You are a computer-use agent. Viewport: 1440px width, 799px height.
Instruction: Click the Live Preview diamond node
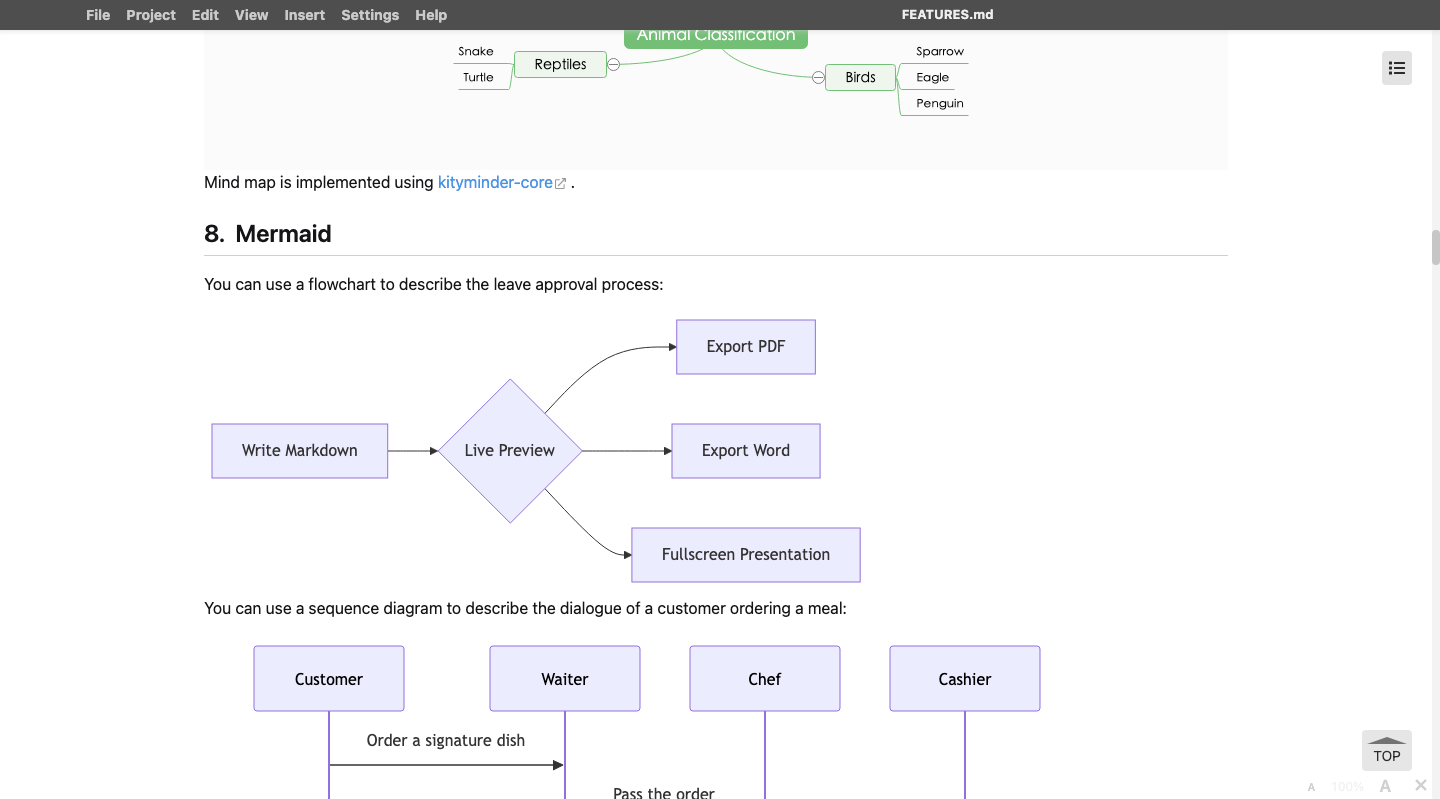point(510,451)
